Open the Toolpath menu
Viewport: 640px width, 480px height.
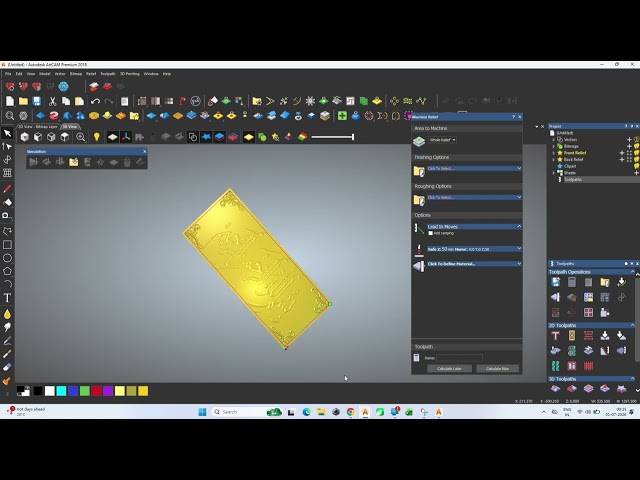coord(108,74)
